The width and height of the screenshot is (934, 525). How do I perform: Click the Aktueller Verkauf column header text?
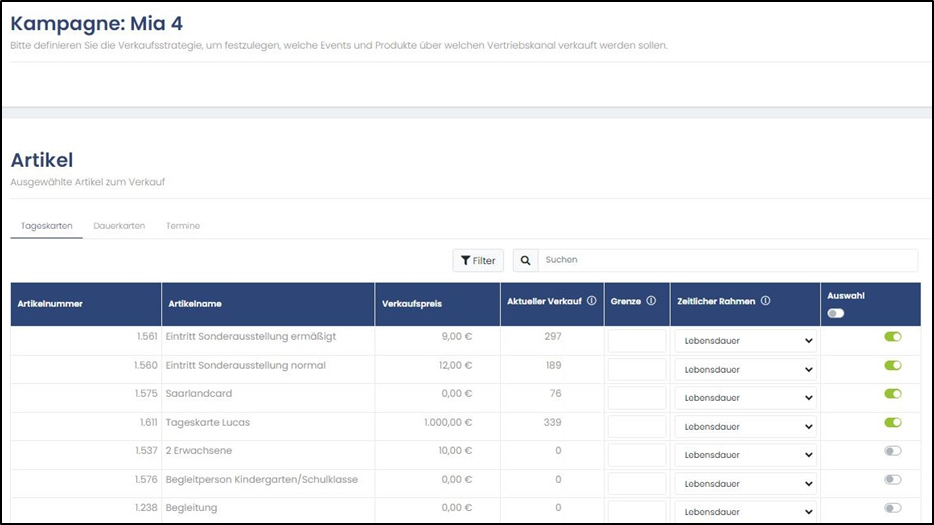[544, 302]
